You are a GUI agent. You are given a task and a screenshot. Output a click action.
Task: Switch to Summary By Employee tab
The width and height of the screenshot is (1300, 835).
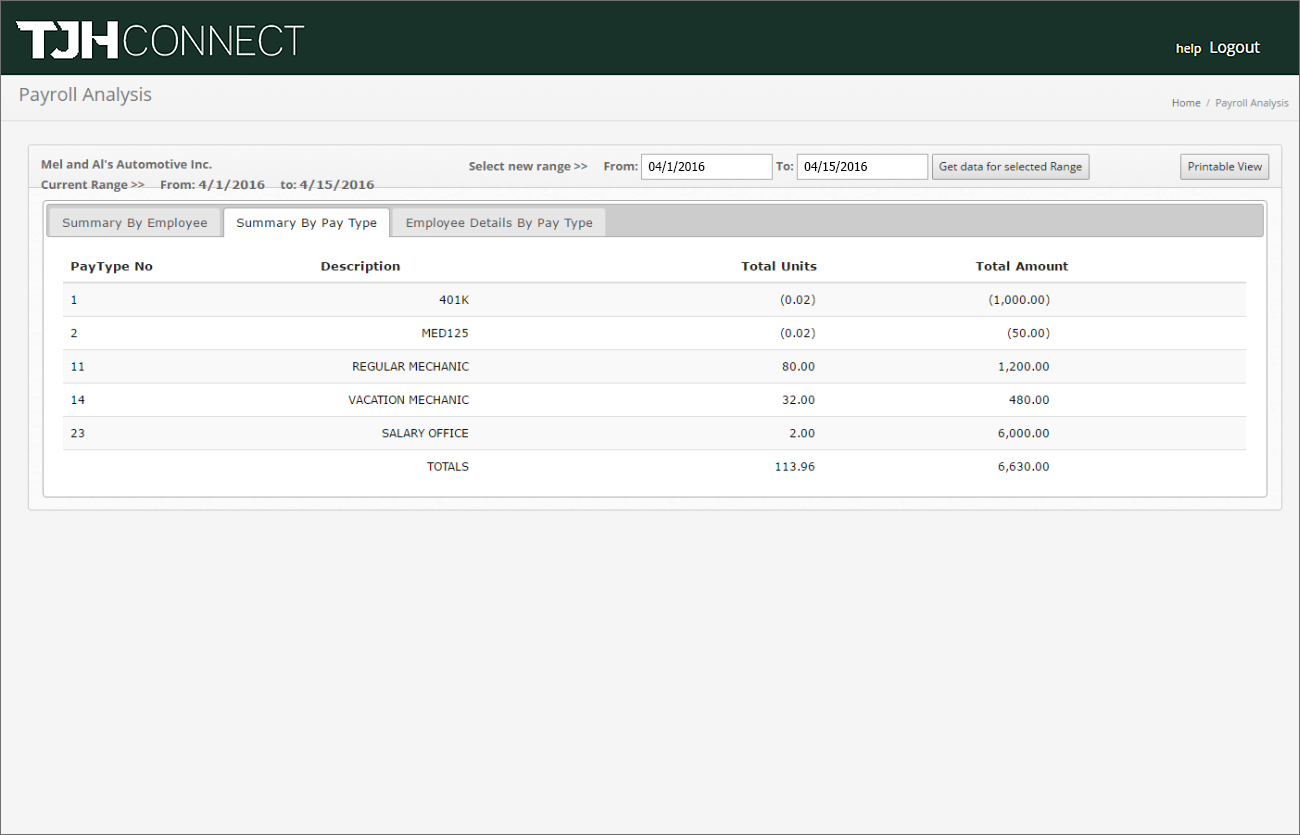(x=135, y=223)
